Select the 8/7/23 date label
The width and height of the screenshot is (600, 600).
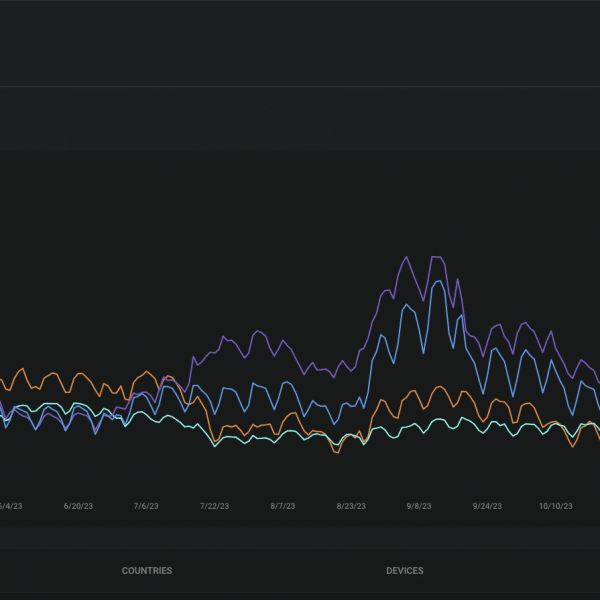[x=283, y=507]
